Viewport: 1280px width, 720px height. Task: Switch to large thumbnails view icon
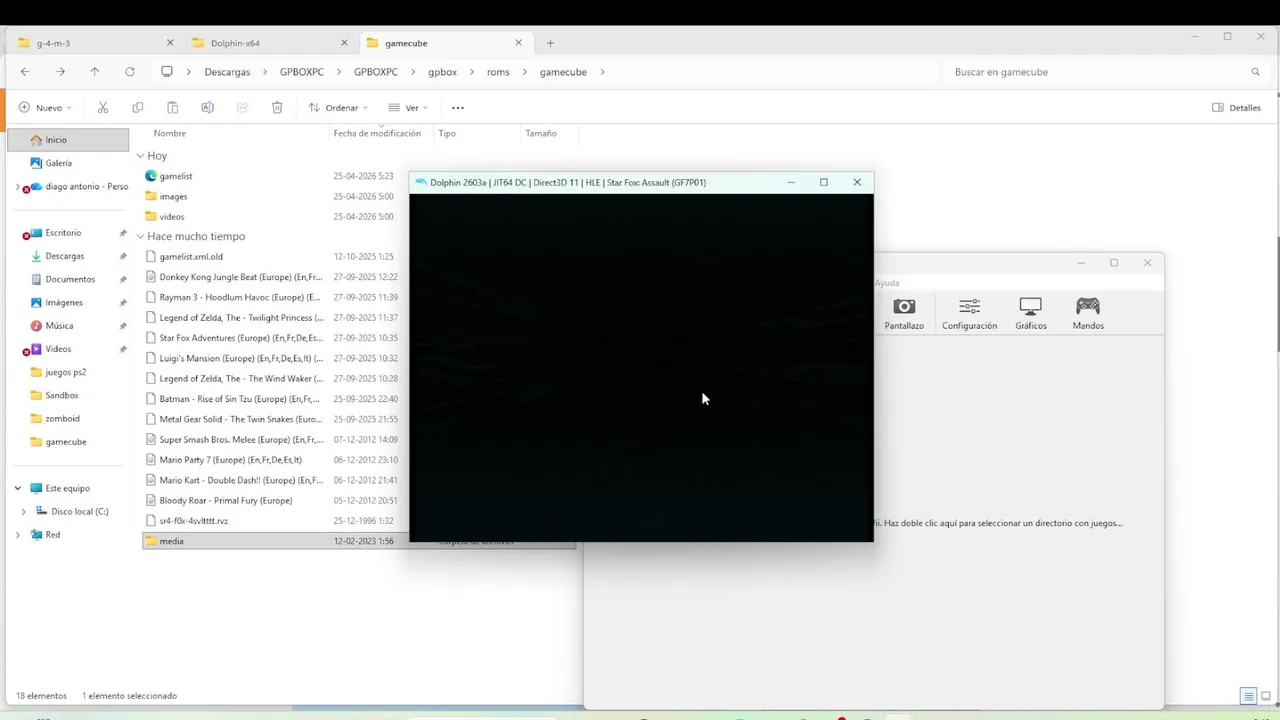pos(1264,696)
